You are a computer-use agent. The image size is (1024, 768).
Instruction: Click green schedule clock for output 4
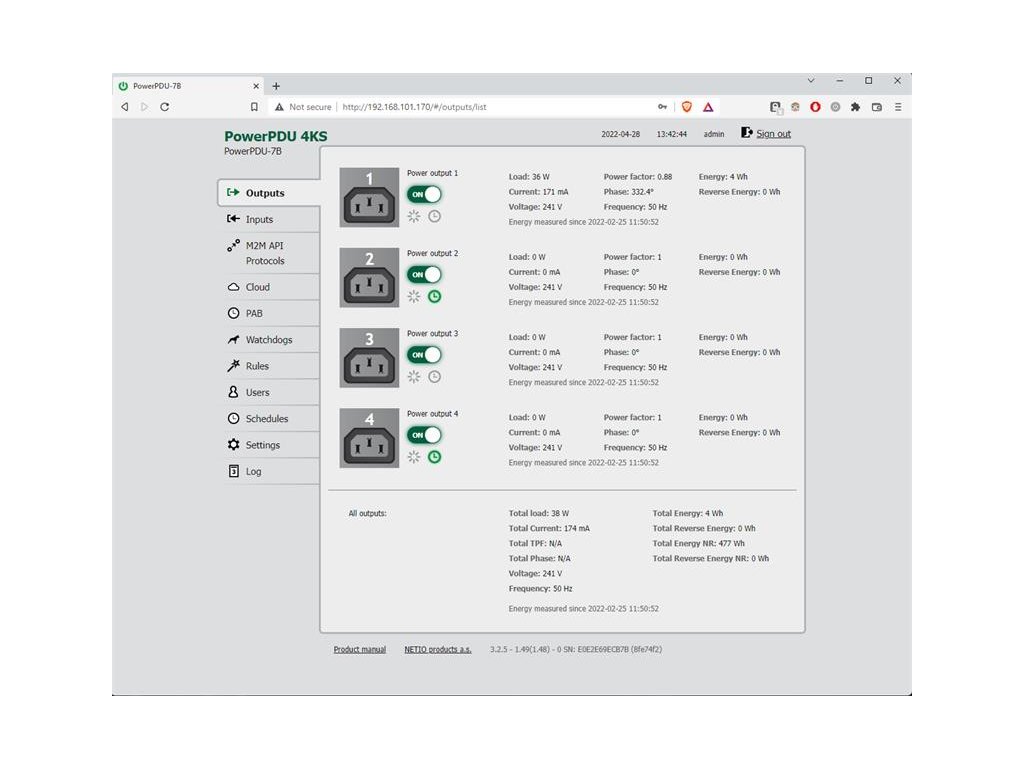coord(434,457)
